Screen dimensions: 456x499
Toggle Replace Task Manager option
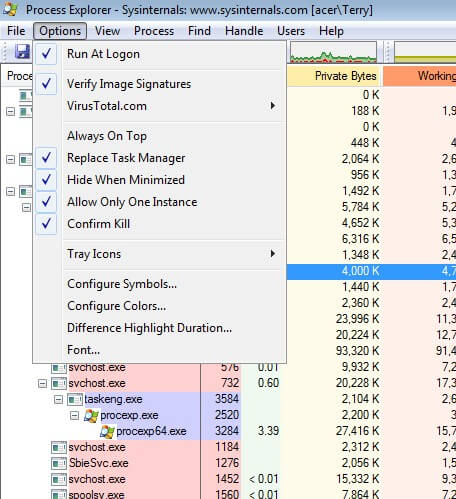(x=159, y=158)
